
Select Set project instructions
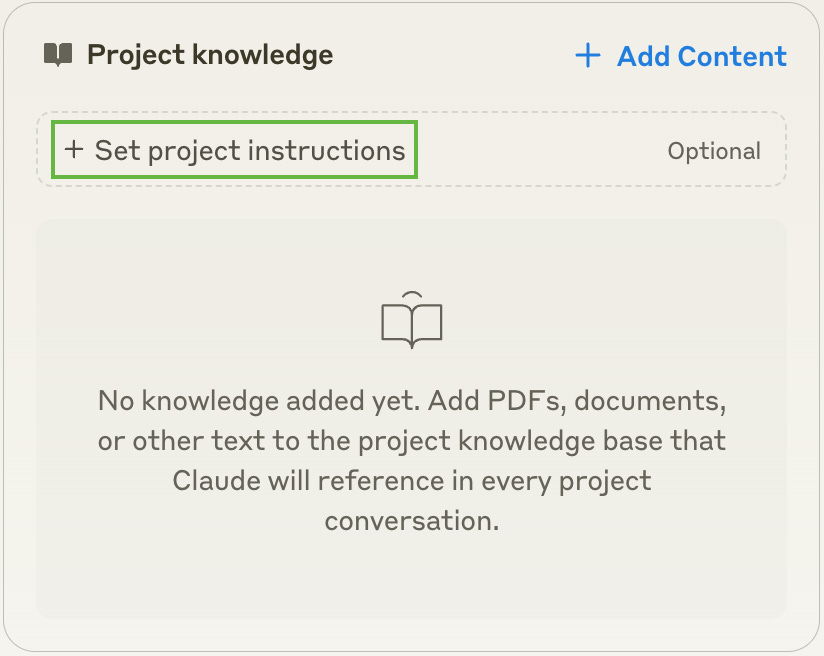pos(234,150)
